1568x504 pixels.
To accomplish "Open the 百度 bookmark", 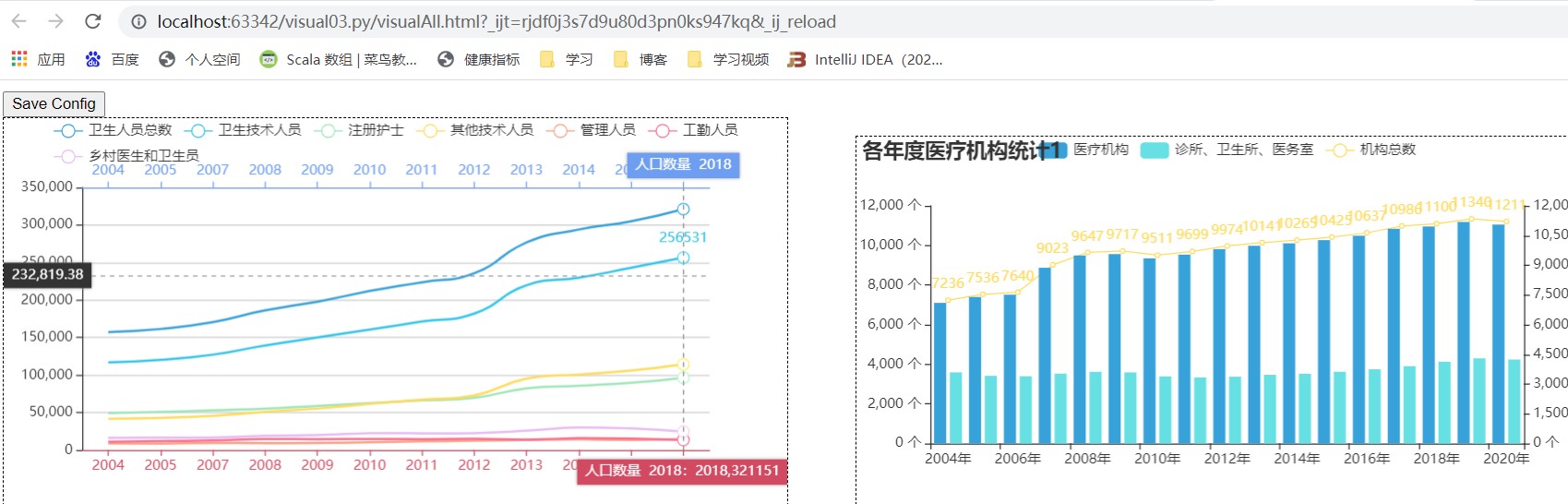I will (112, 59).
